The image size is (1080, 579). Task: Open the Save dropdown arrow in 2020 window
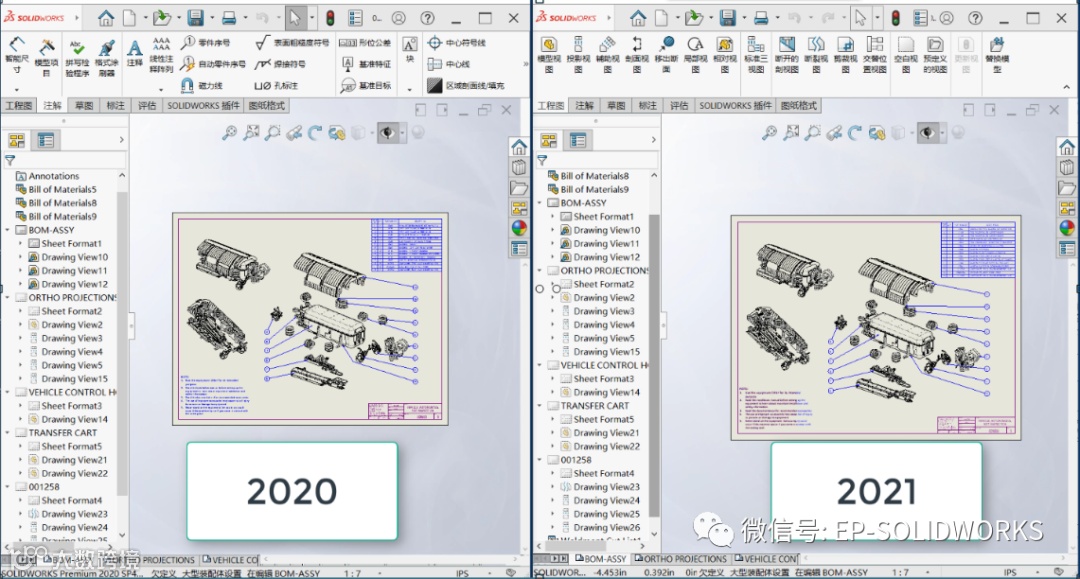click(211, 19)
